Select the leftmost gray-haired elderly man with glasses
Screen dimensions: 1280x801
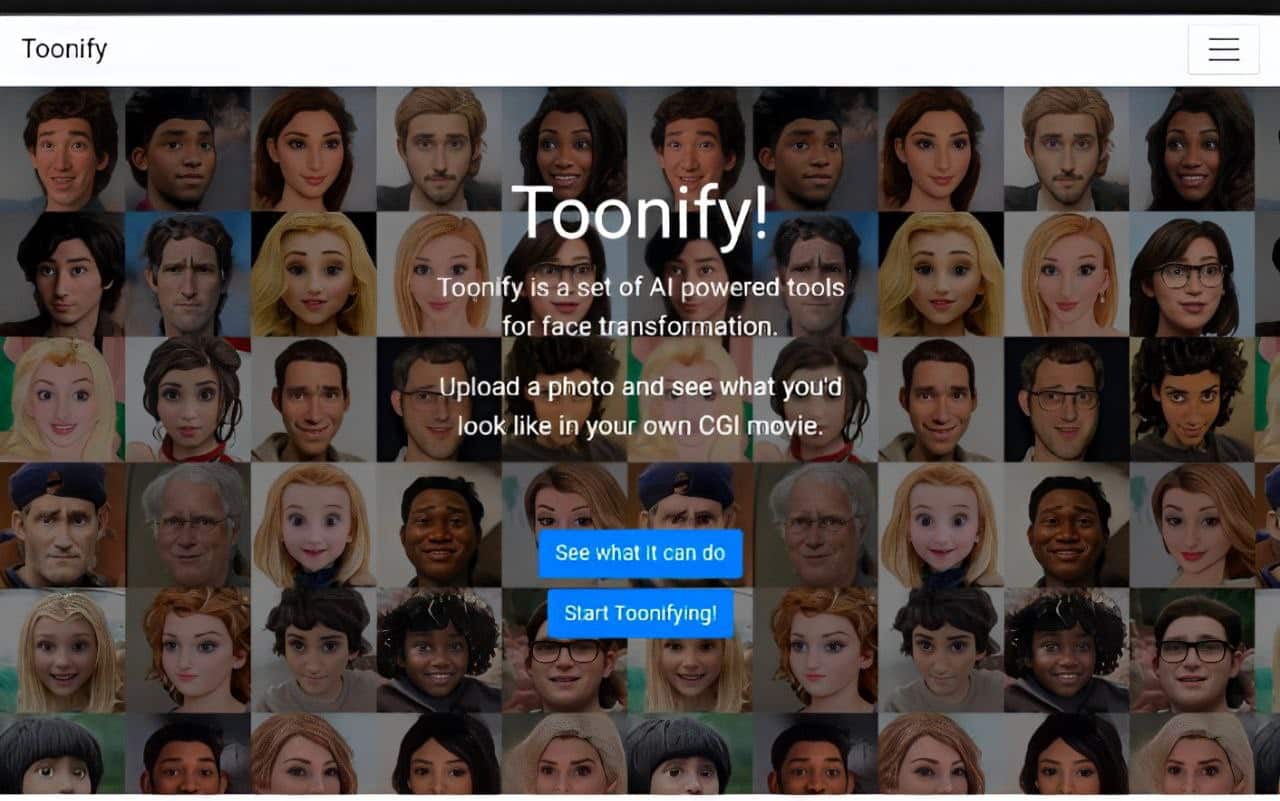188,525
